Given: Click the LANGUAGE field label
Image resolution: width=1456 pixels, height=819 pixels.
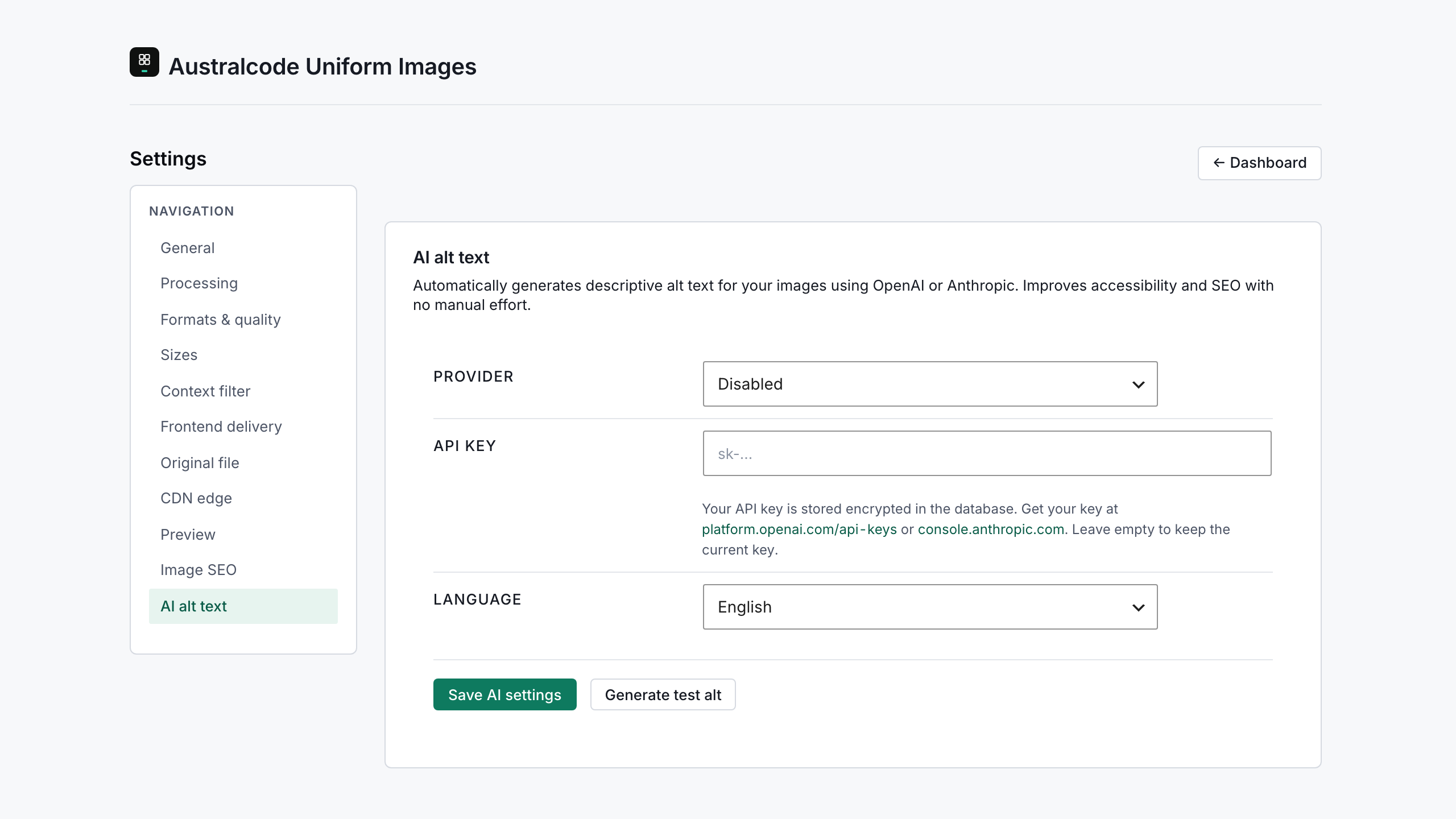Looking at the screenshot, I should pos(477,599).
